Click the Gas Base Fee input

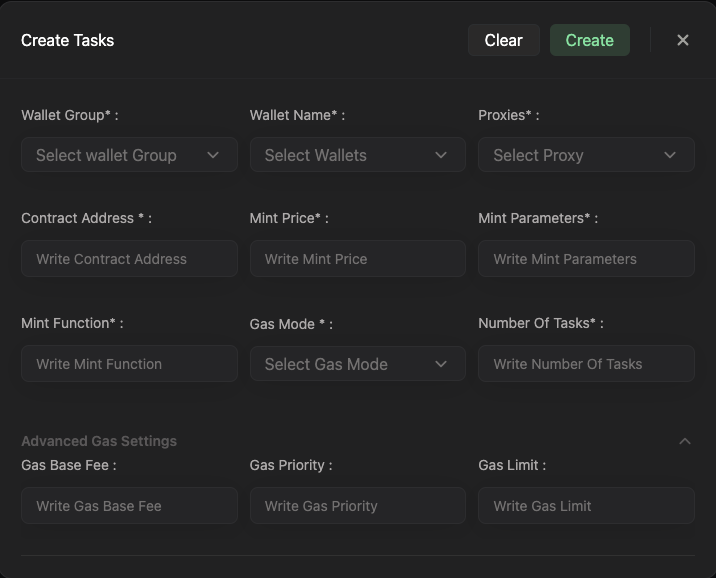(129, 506)
